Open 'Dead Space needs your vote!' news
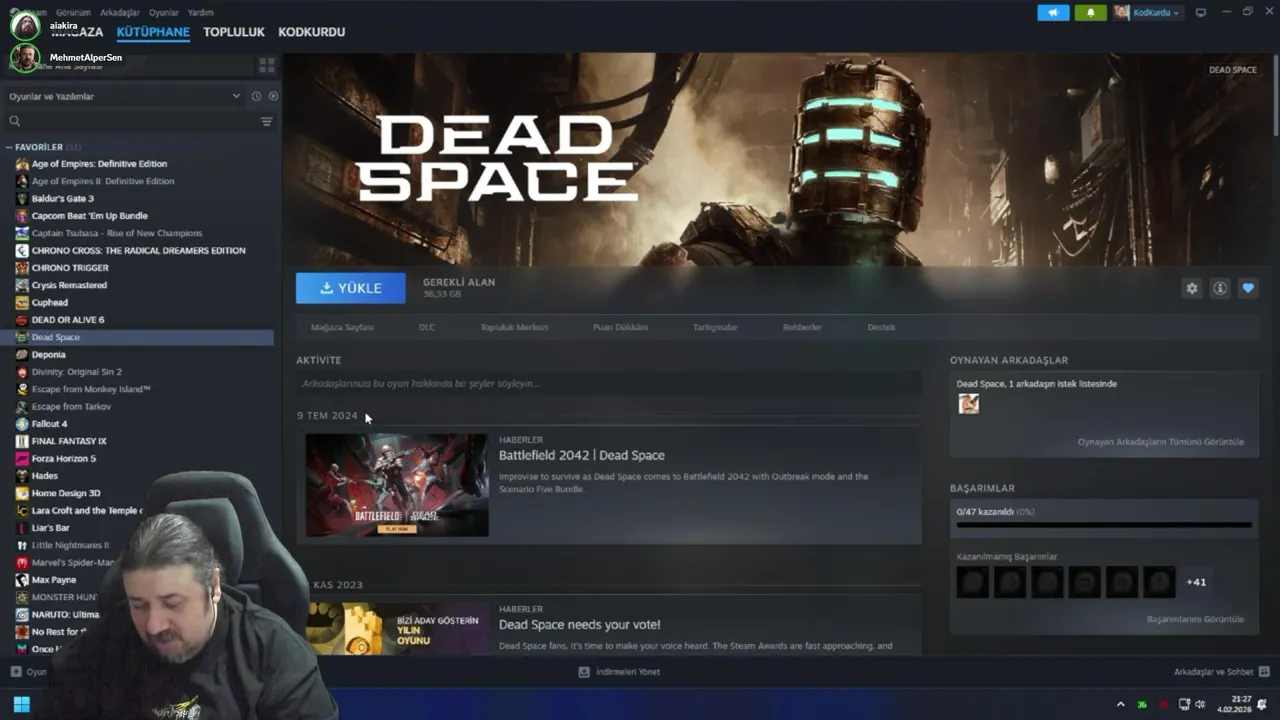Screen dimensions: 1280x720 coord(579,624)
